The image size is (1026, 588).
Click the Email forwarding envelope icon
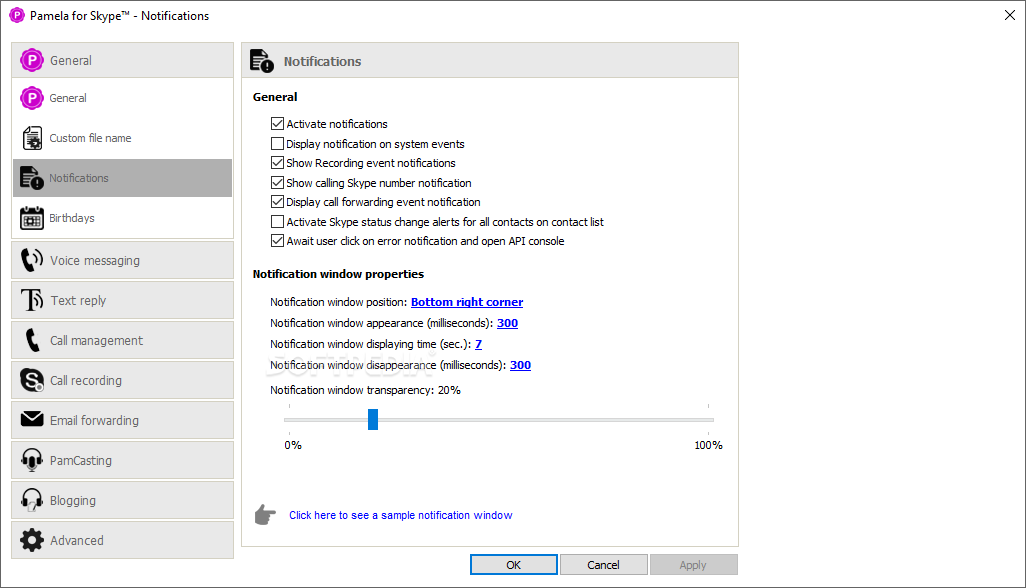31,419
